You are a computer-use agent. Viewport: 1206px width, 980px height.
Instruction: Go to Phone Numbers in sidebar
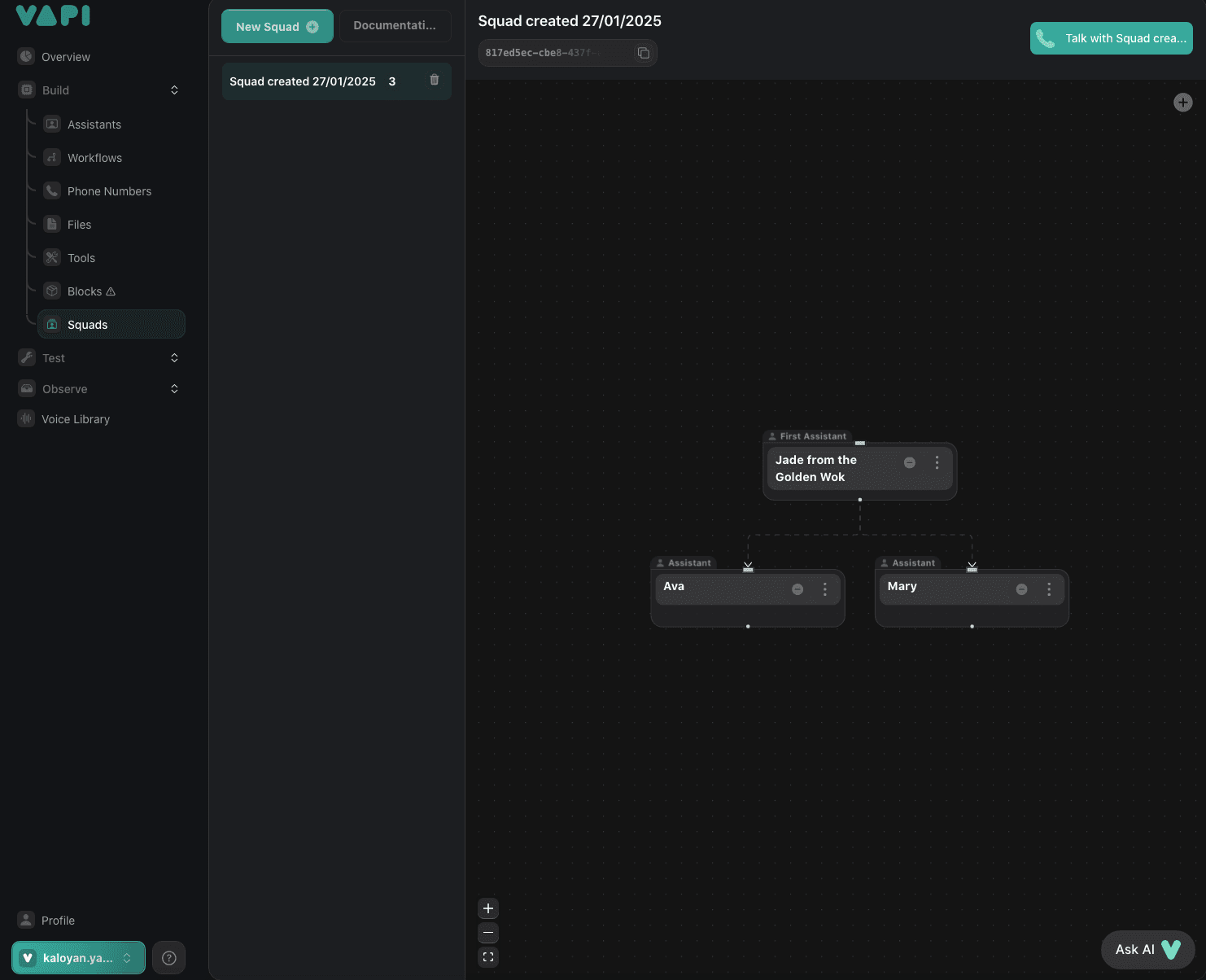click(109, 191)
